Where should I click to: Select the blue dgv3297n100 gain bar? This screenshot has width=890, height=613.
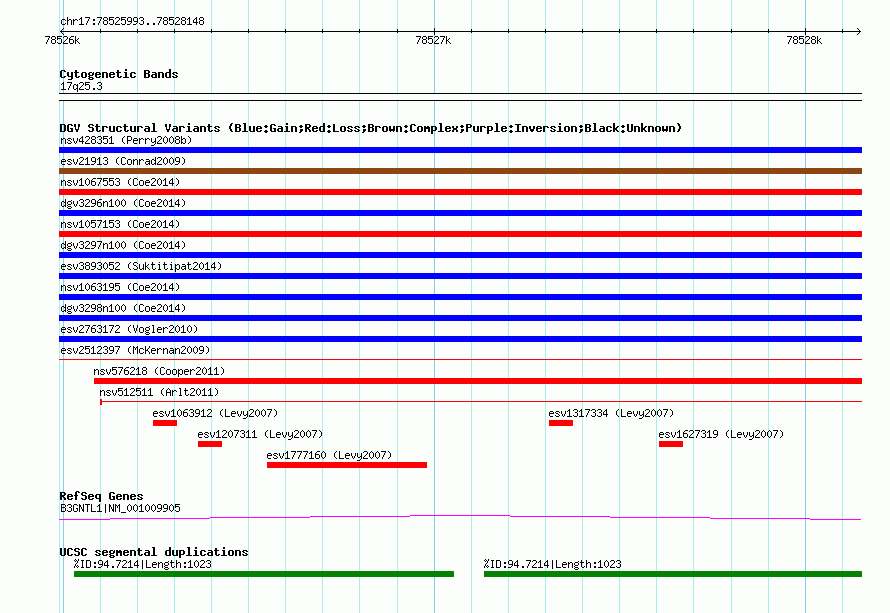click(460, 255)
